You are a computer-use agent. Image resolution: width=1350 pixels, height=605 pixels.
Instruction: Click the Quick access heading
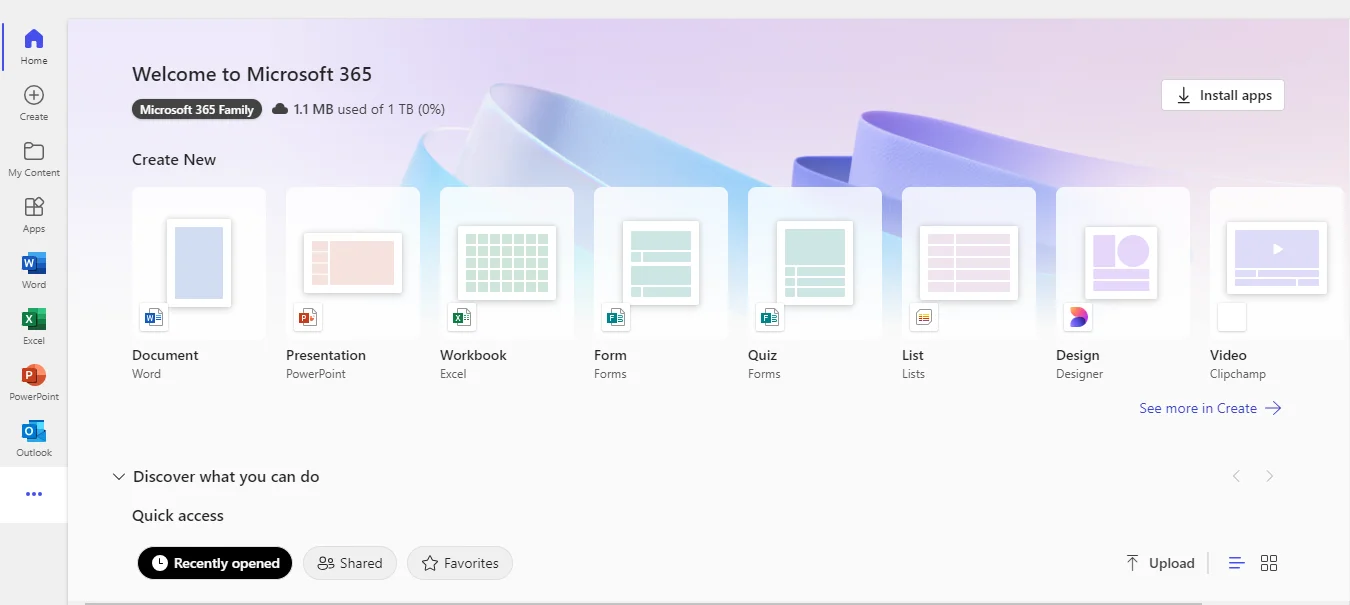pos(178,516)
